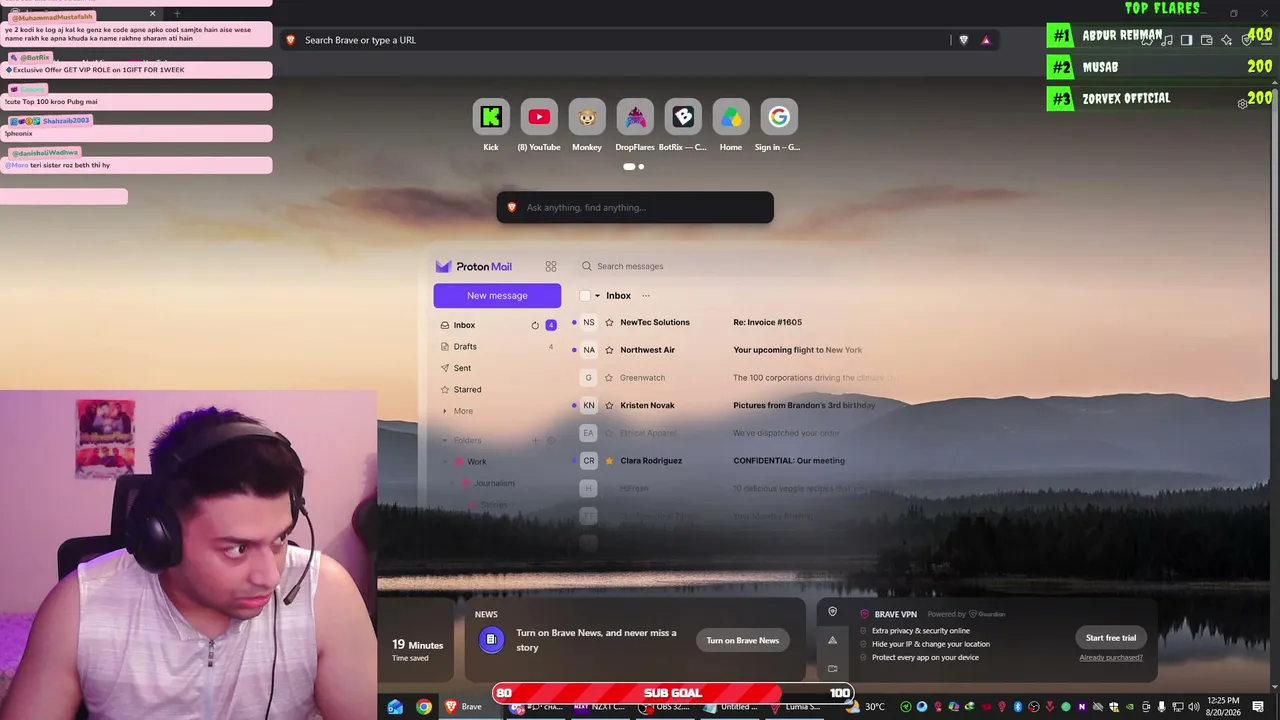
Task: Open the Brave VPN shield toolbar icon
Action: click(x=1247, y=40)
